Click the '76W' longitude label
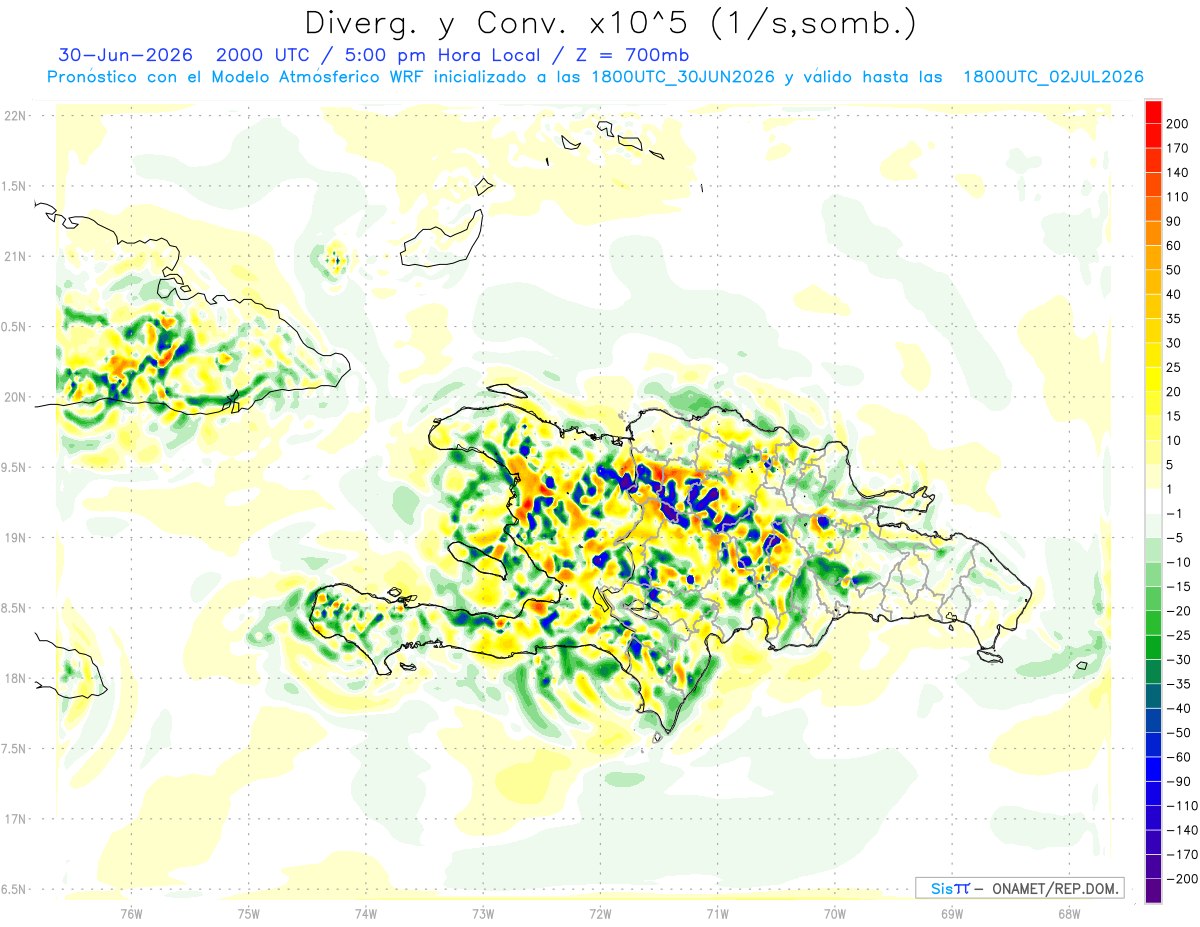 (x=131, y=913)
